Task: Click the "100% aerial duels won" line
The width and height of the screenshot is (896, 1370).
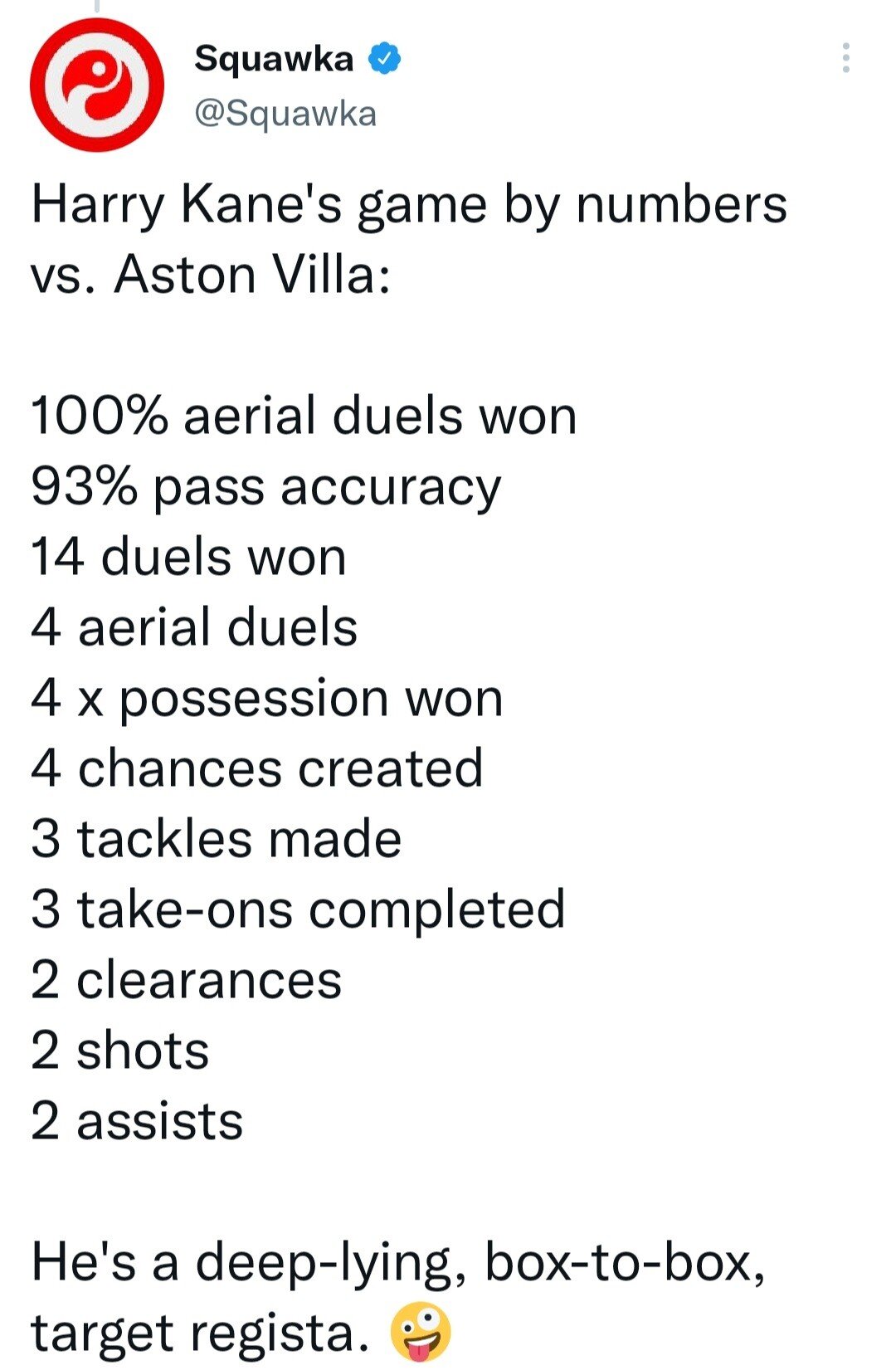Action: (304, 416)
